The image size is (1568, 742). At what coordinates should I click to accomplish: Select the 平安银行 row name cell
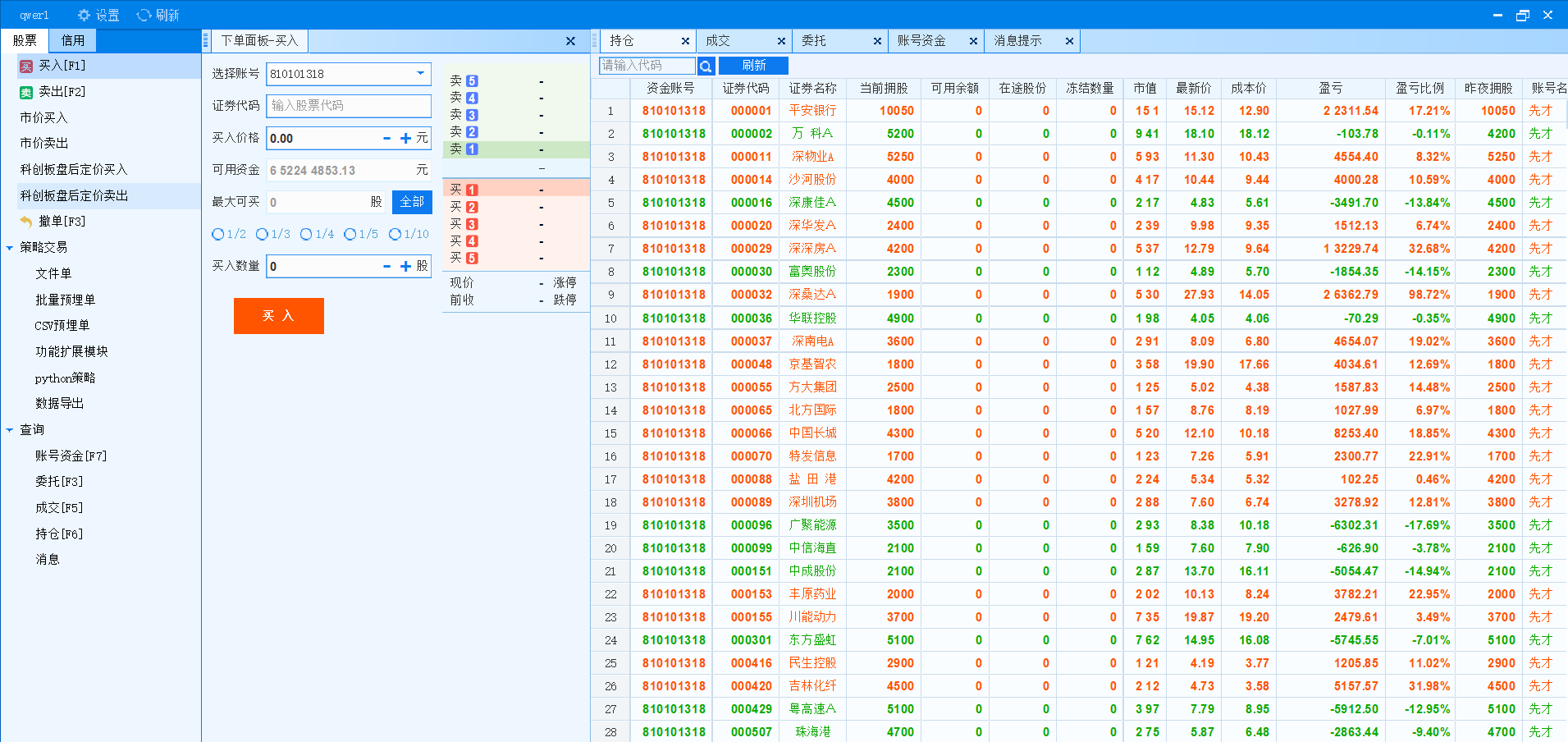pos(813,111)
